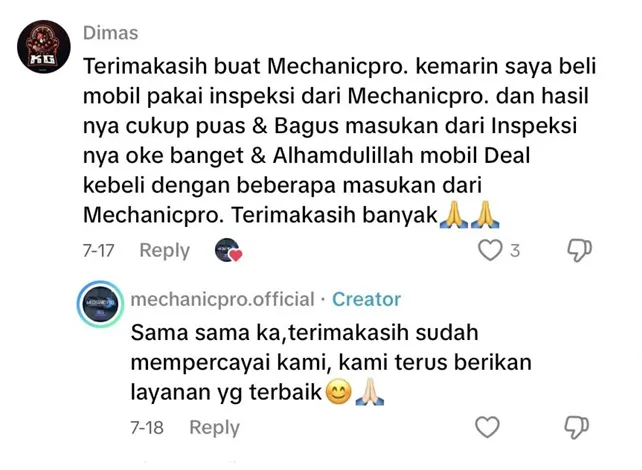
Task: Tap the mechanicpro.official username
Action: pyautogui.click(x=222, y=299)
